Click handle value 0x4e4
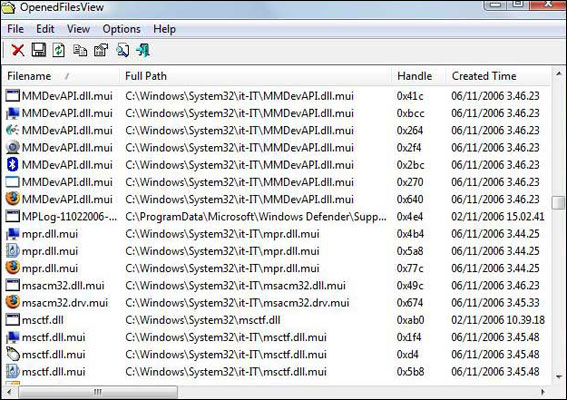This screenshot has width=567, height=400. tap(410, 217)
